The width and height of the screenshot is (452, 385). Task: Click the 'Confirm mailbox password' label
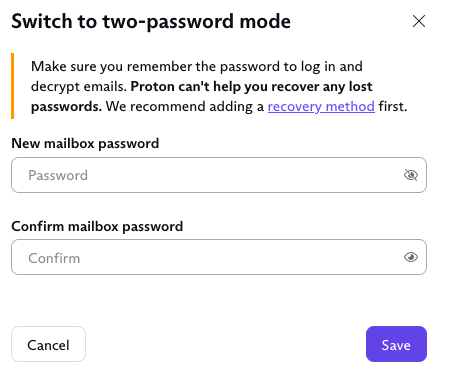tap(97, 227)
